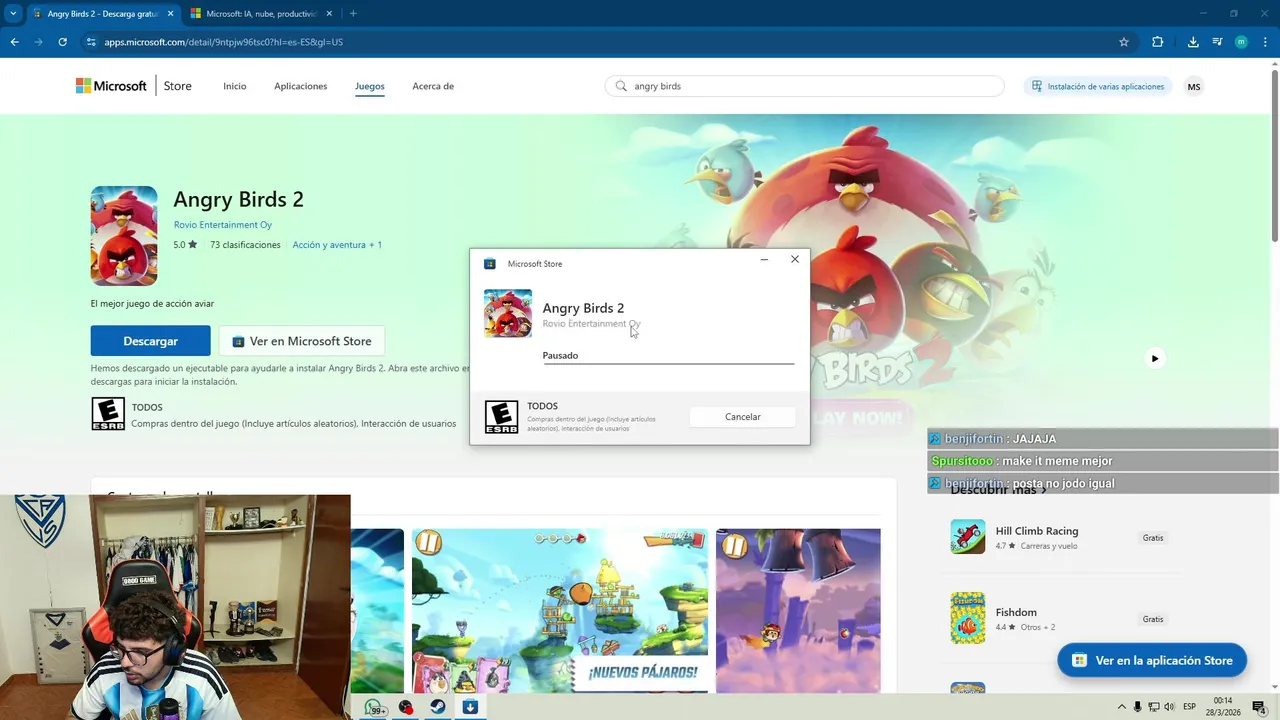Image resolution: width=1280 pixels, height=720 pixels.
Task: Go to the Inicio menu item
Action: point(235,86)
